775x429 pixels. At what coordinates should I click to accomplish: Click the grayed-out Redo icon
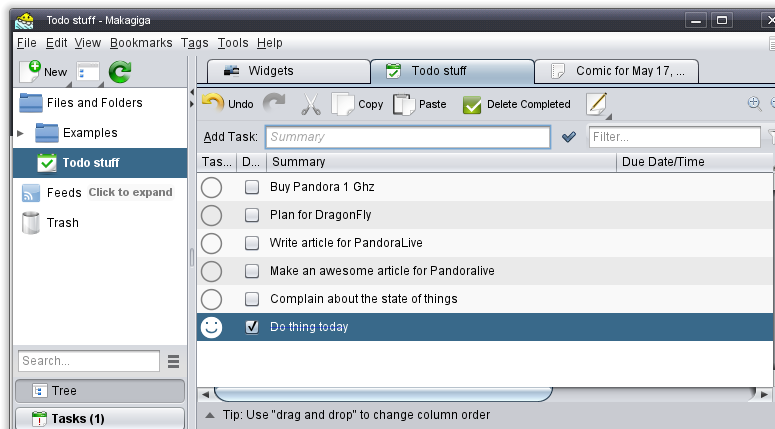click(274, 103)
